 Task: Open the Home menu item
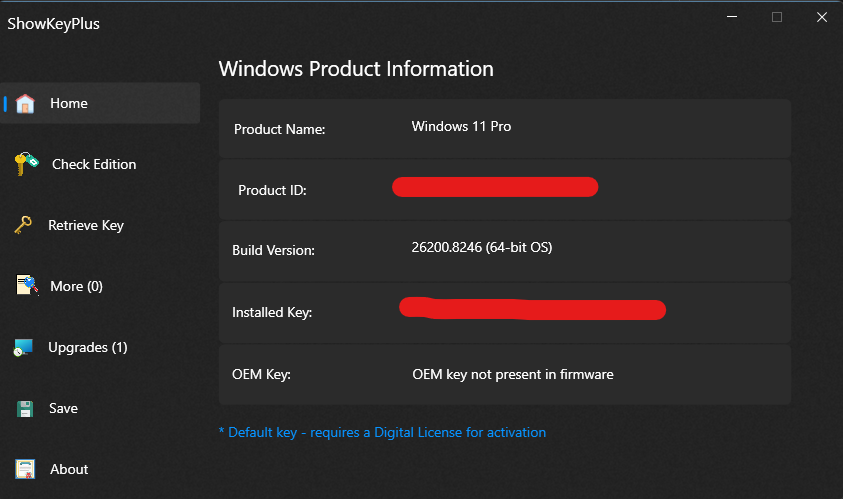(100, 103)
